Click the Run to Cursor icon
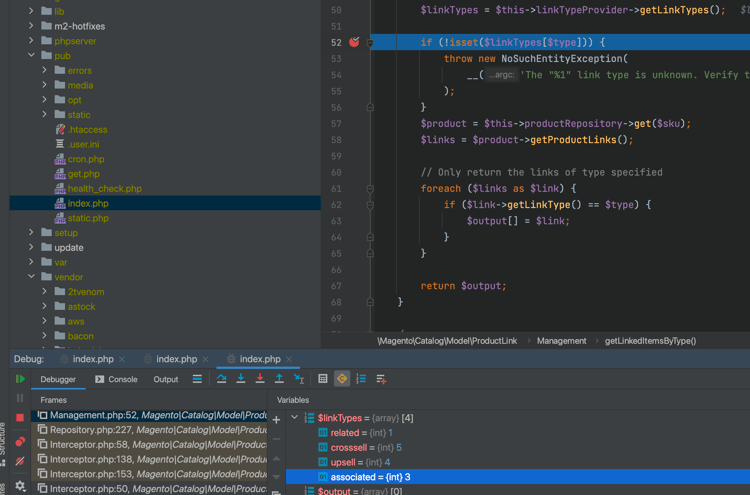Viewport: 750px width, 495px height. click(x=298, y=379)
